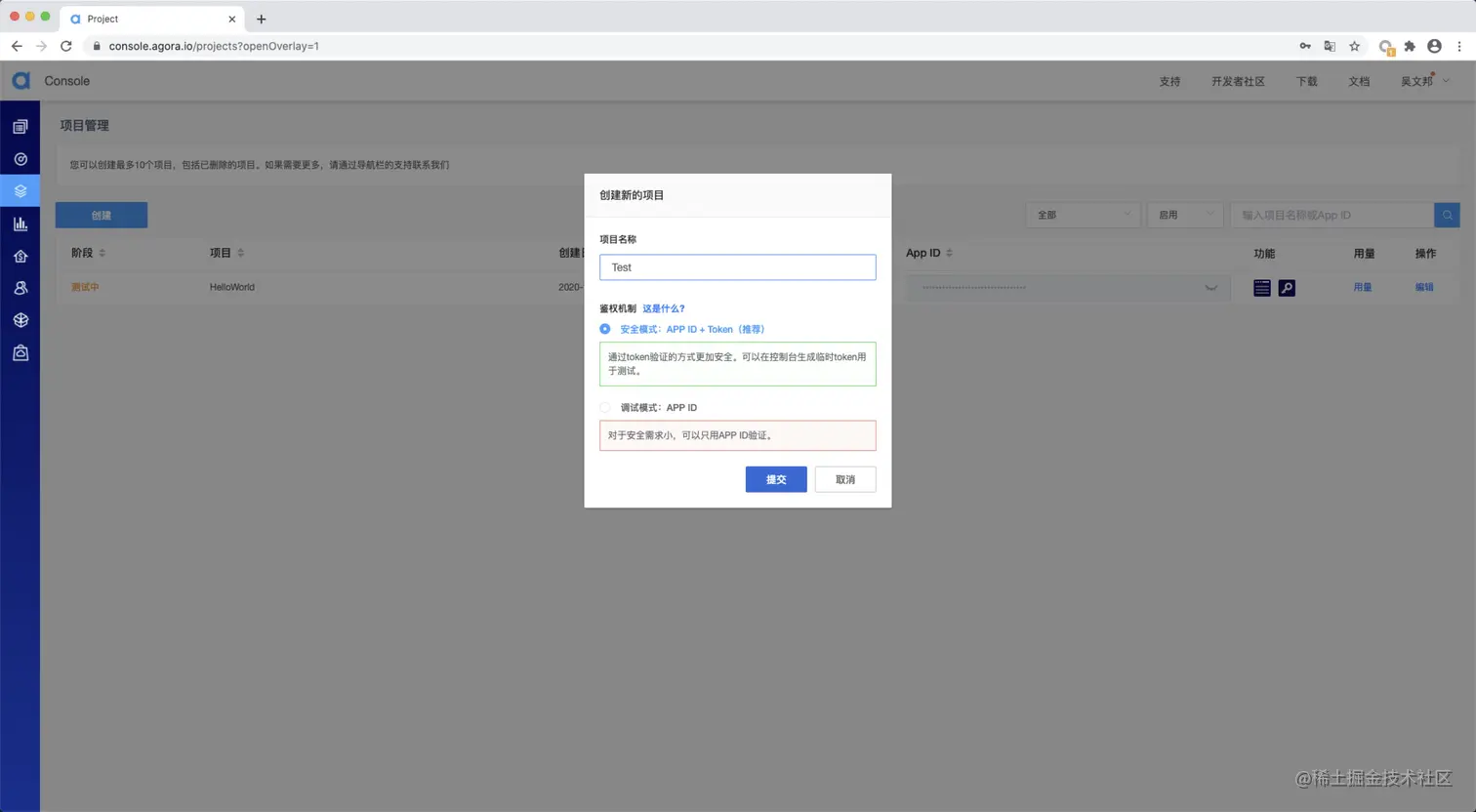Image resolution: width=1476 pixels, height=812 pixels.
Task: Open the password key icon in address bar
Action: [1305, 46]
